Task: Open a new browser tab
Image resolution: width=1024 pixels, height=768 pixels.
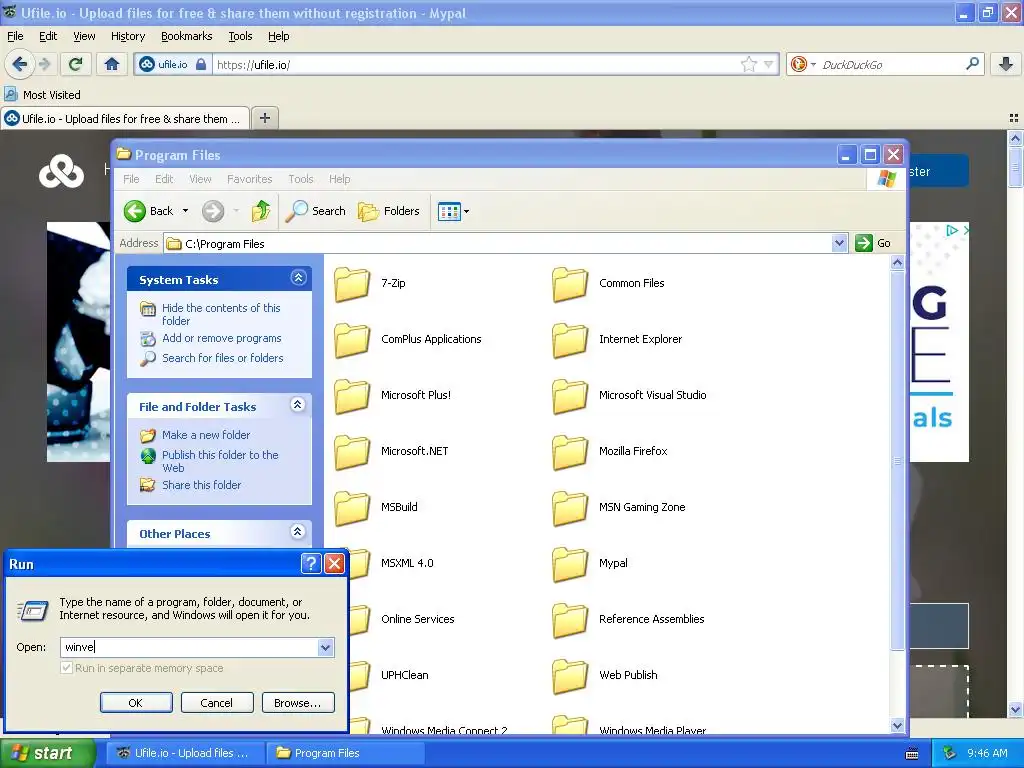Action: pyautogui.click(x=264, y=118)
